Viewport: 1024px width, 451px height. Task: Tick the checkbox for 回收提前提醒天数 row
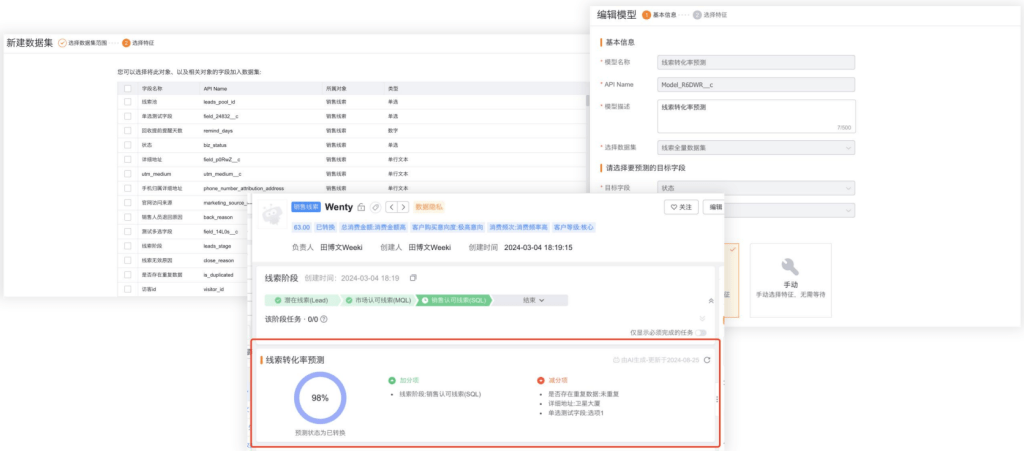tap(127, 130)
